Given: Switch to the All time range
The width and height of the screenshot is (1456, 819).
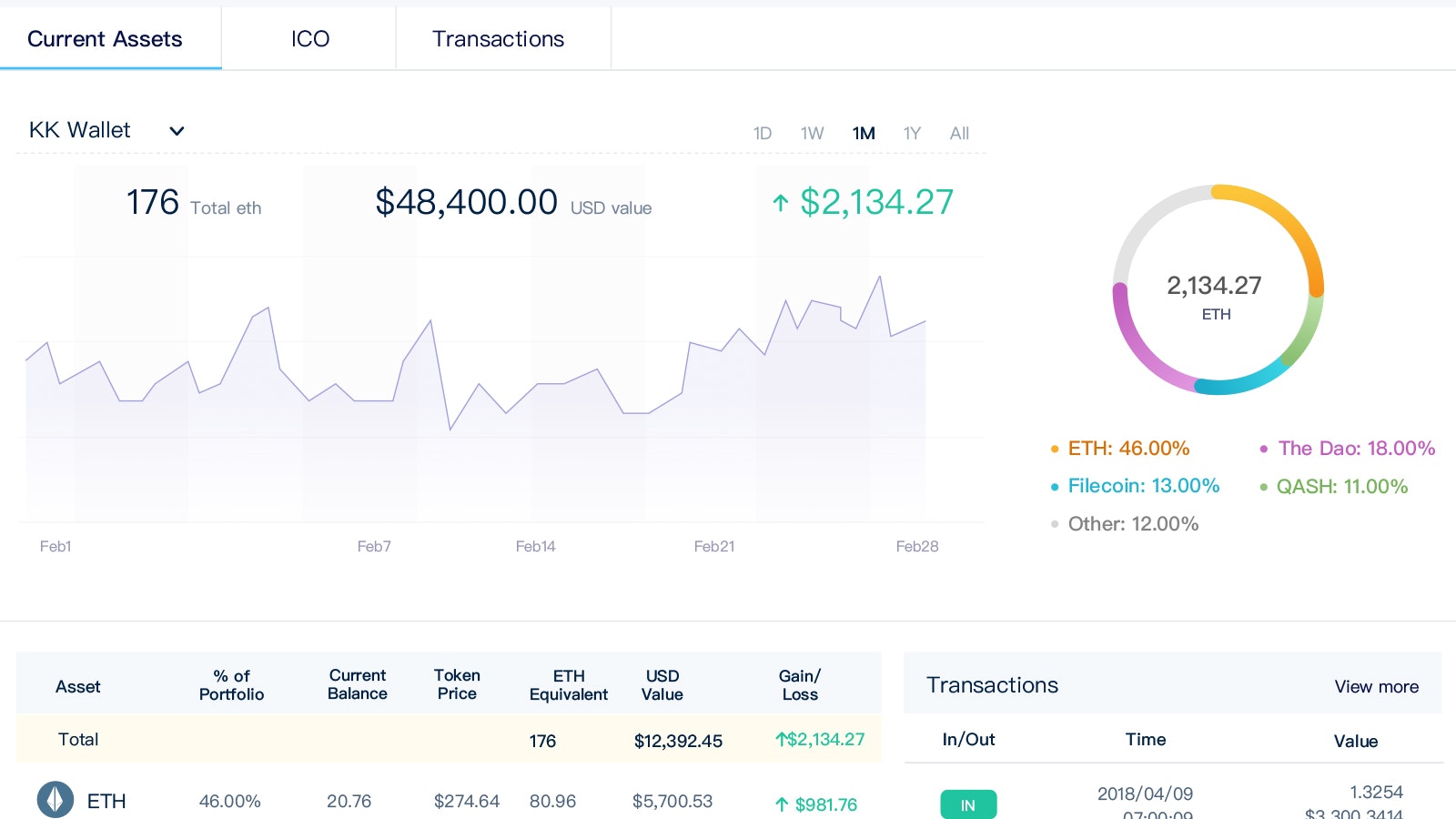Looking at the screenshot, I should click(958, 133).
